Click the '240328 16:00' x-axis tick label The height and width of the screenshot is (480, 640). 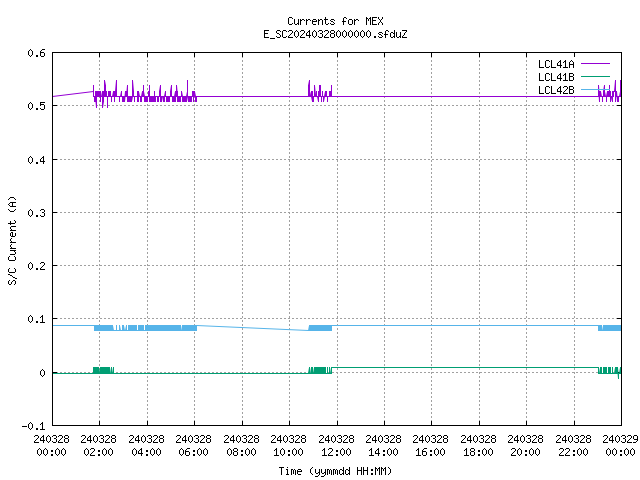(430, 445)
